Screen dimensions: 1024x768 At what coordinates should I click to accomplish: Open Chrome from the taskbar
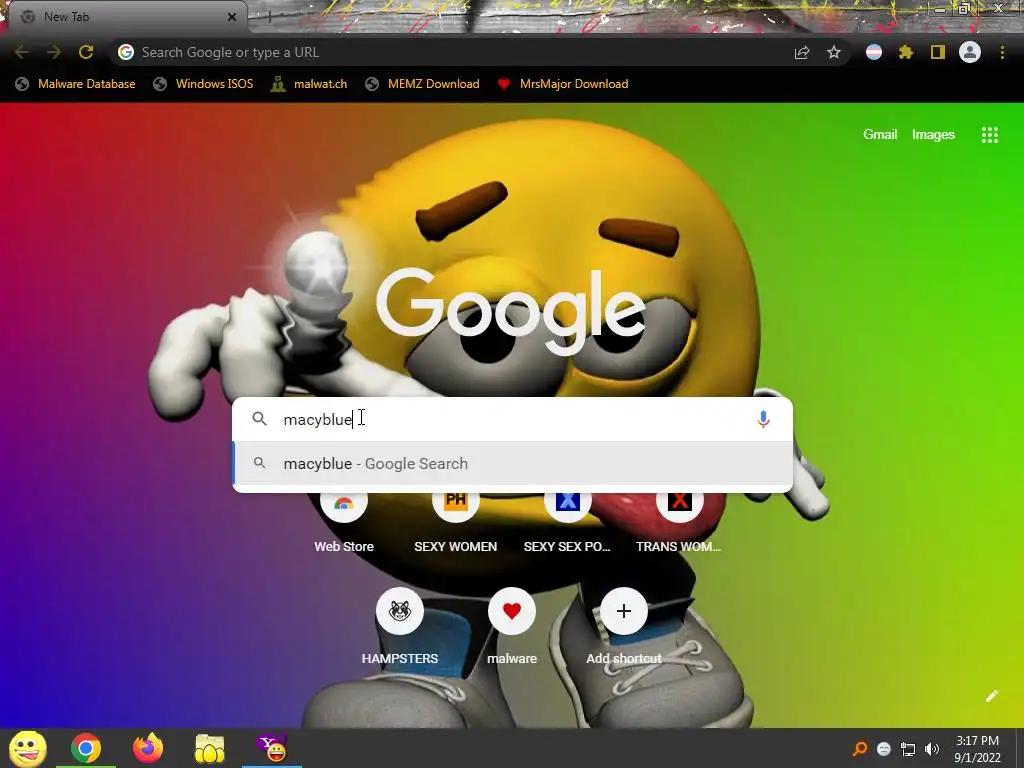(x=86, y=748)
